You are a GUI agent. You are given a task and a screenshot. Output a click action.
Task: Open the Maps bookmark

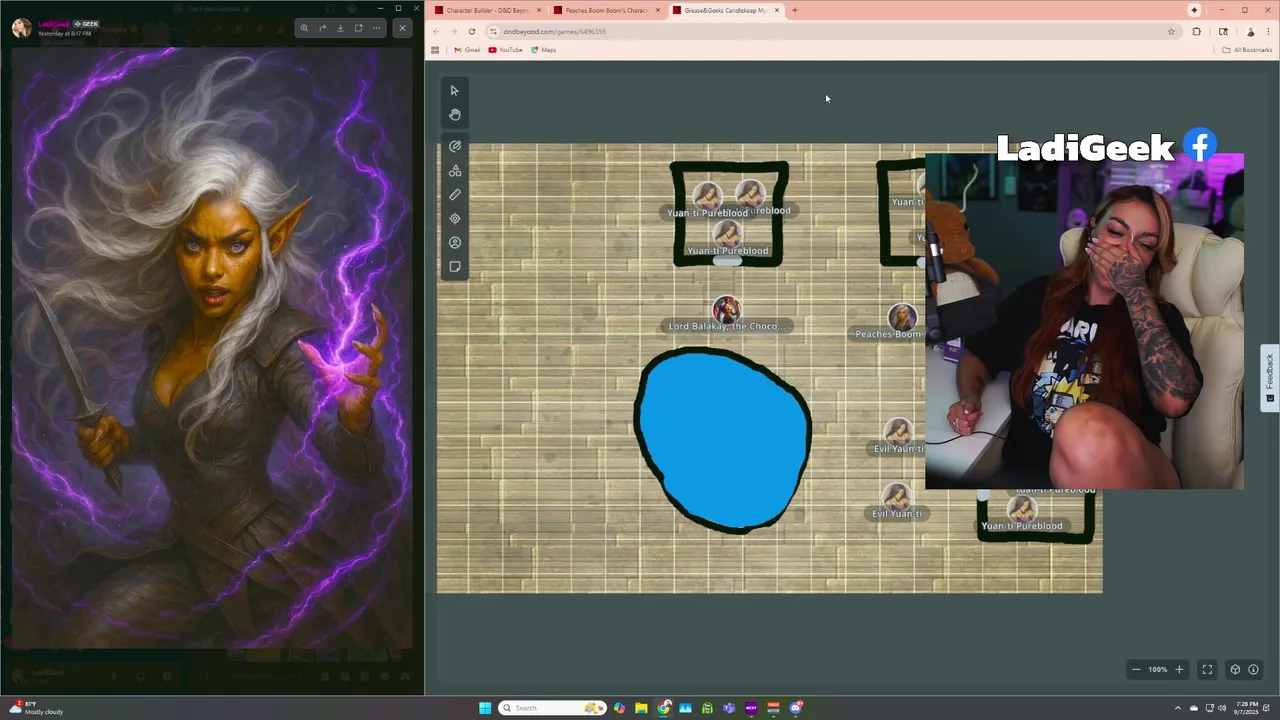click(544, 50)
